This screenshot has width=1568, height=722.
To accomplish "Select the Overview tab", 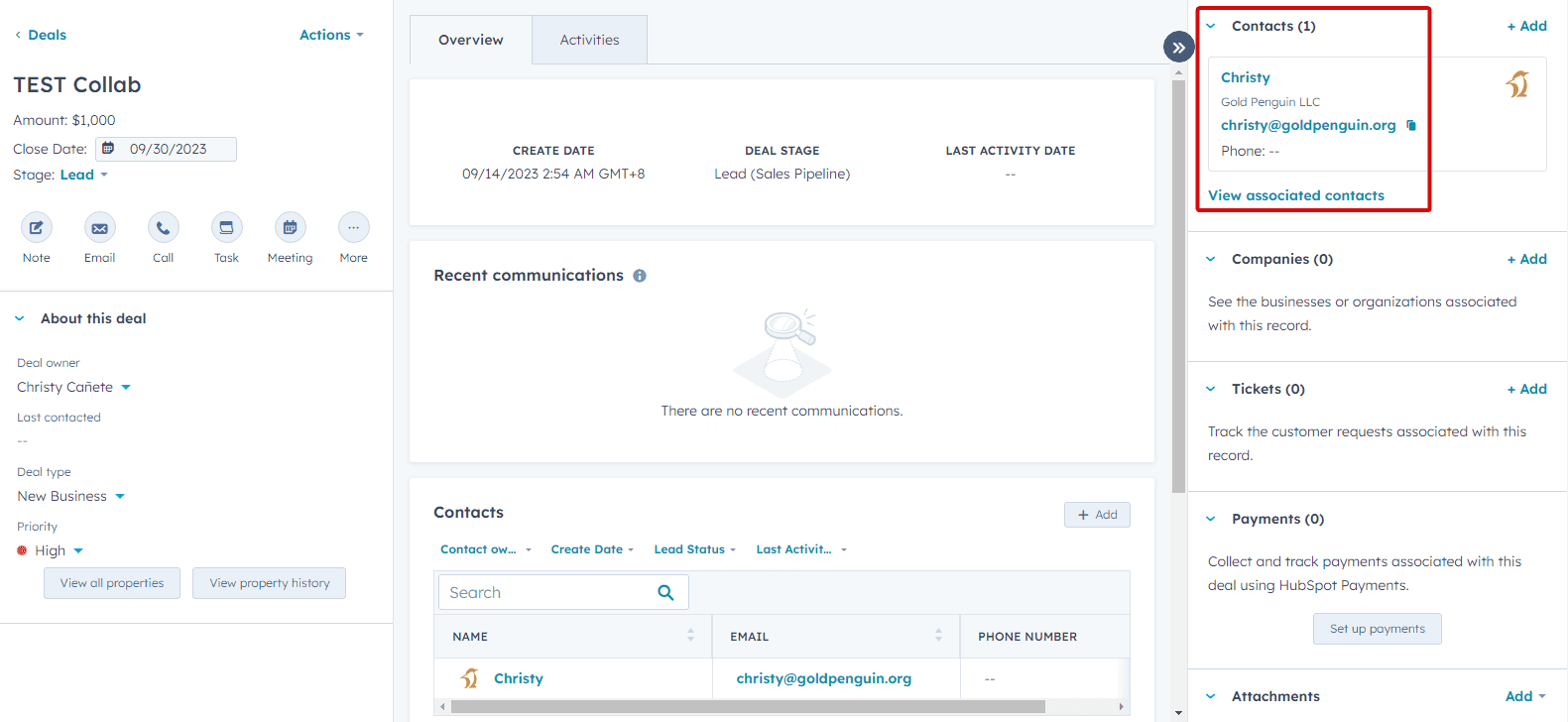I will point(471,40).
